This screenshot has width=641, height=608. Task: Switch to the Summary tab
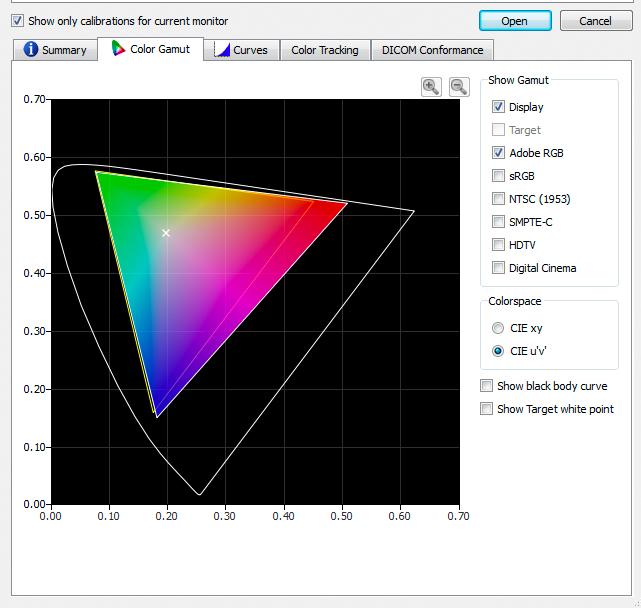[55, 50]
